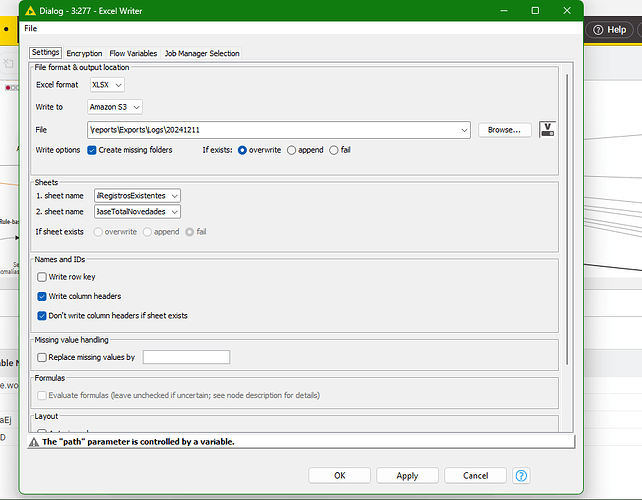The height and width of the screenshot is (500, 642).
Task: Open the Excel format XLSX dropdown
Action: pos(107,85)
